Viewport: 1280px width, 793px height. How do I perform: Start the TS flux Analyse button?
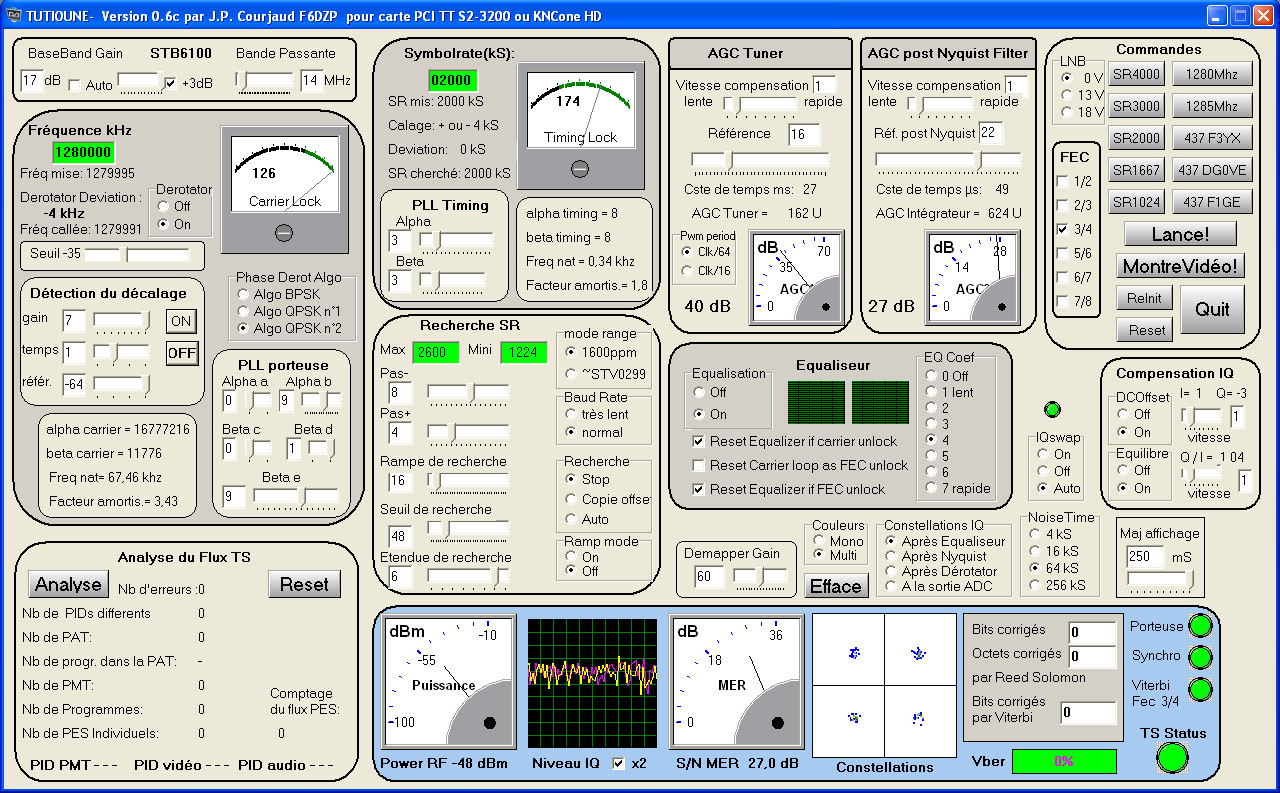coord(68,585)
